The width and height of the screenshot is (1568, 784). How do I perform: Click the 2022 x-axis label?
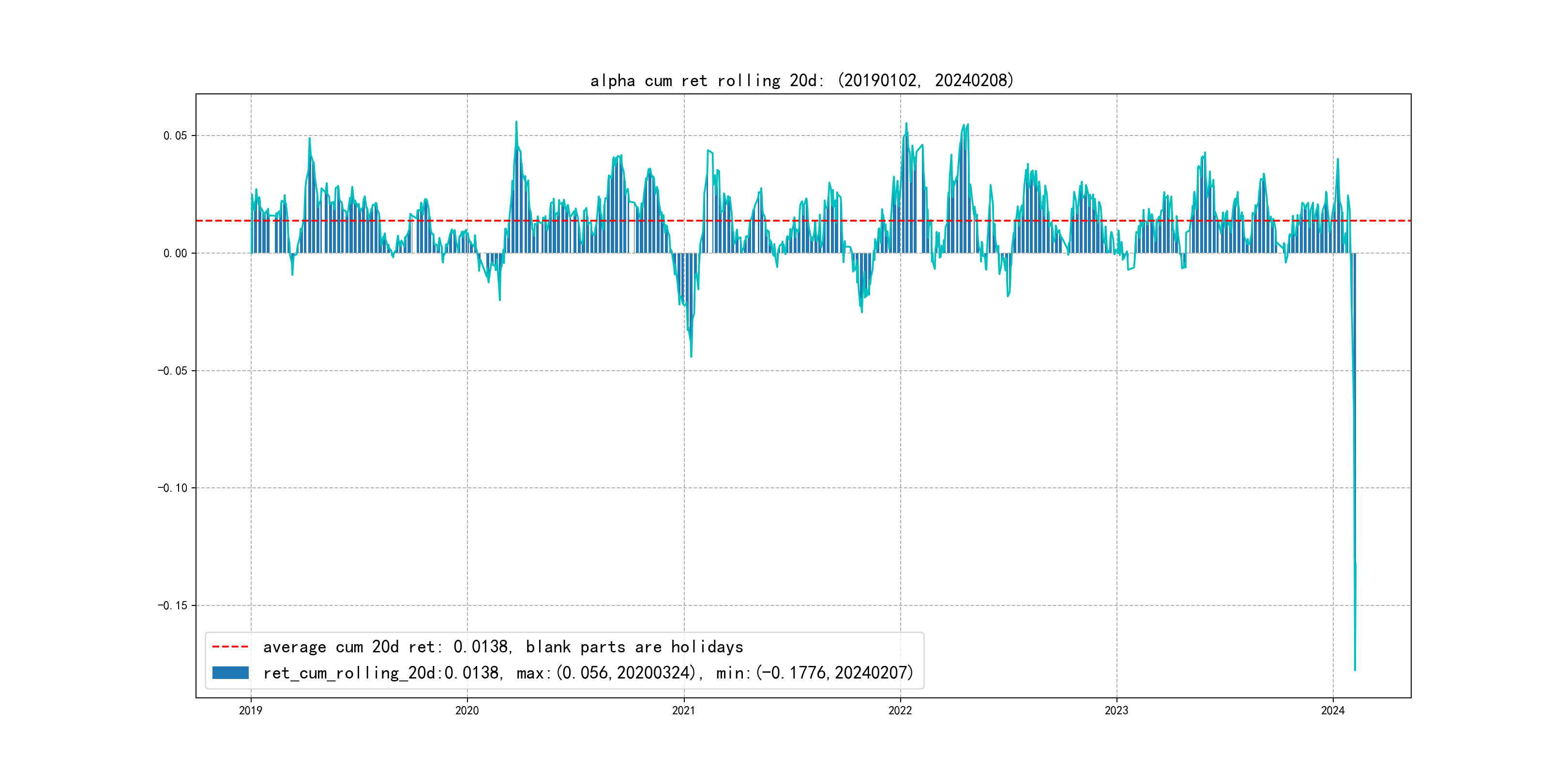point(900,710)
